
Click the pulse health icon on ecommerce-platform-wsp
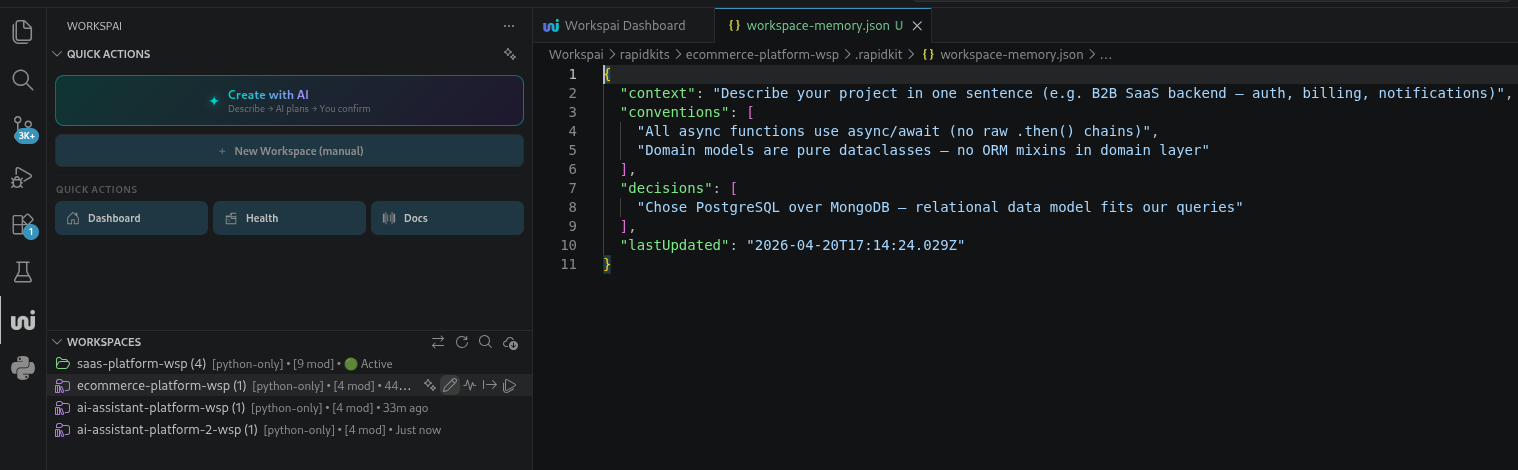[470, 385]
